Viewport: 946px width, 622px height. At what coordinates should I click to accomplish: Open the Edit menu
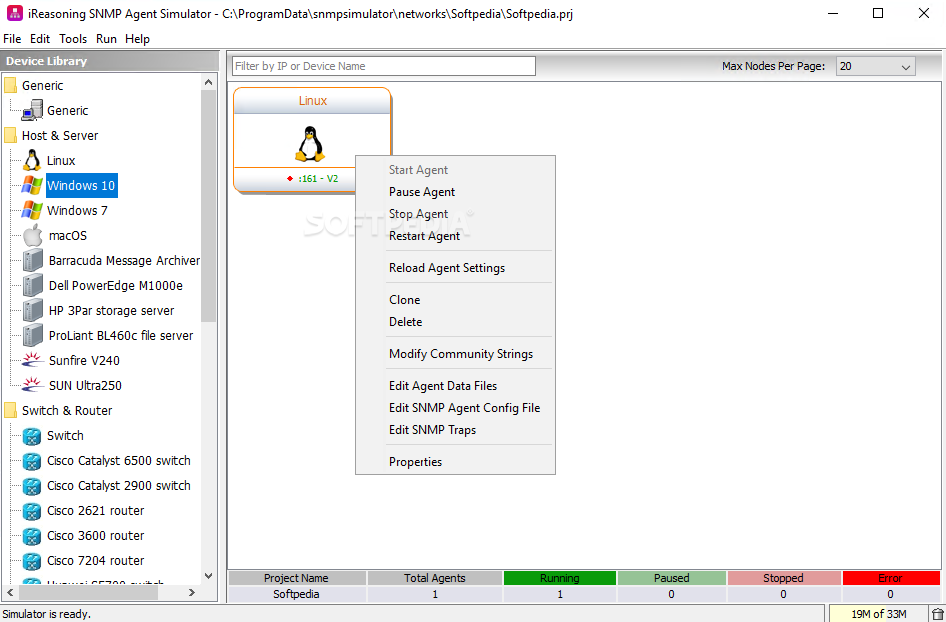click(40, 39)
